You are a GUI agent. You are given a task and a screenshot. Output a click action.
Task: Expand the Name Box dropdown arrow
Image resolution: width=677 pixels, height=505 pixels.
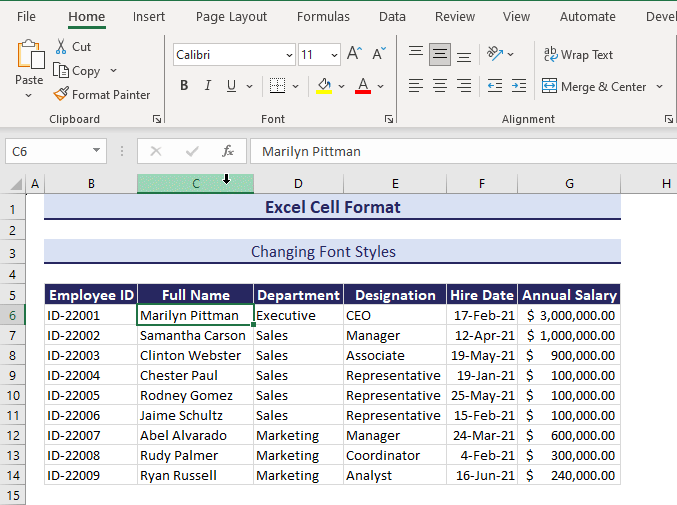[x=97, y=151]
